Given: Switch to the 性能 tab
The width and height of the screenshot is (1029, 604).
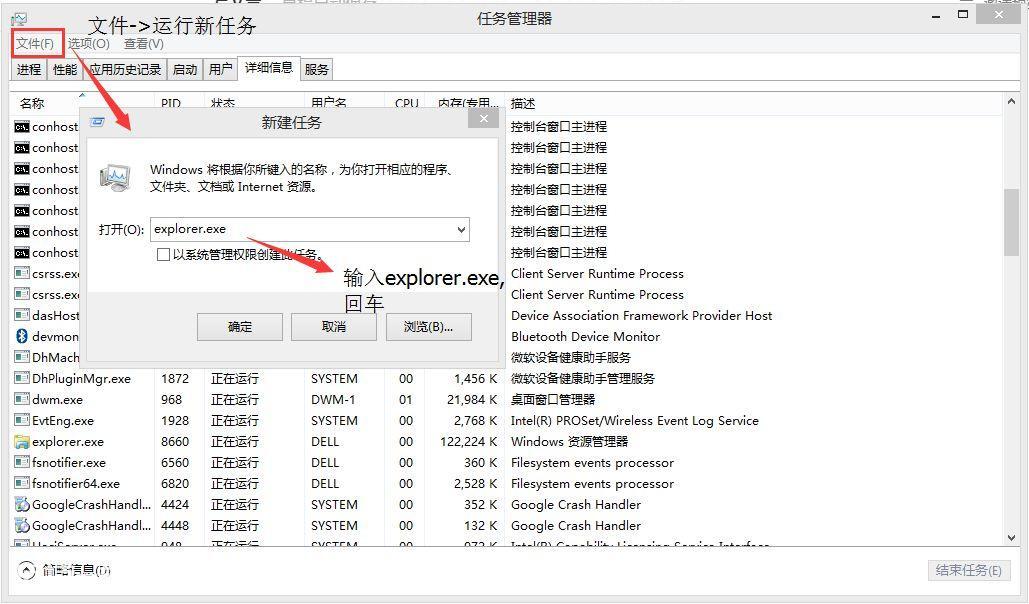Looking at the screenshot, I should (x=65, y=69).
